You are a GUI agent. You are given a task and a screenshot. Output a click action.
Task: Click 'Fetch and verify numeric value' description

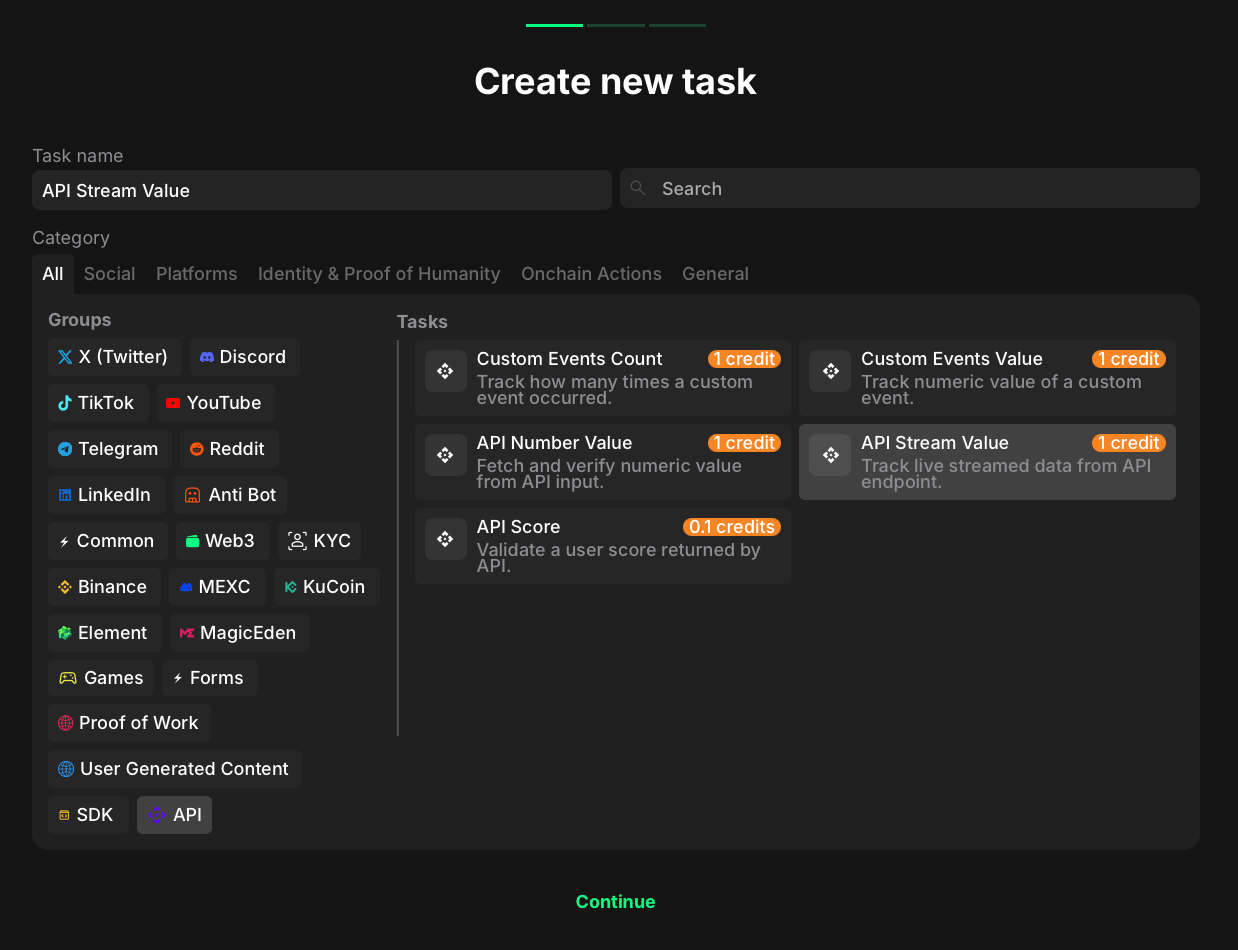(x=609, y=474)
